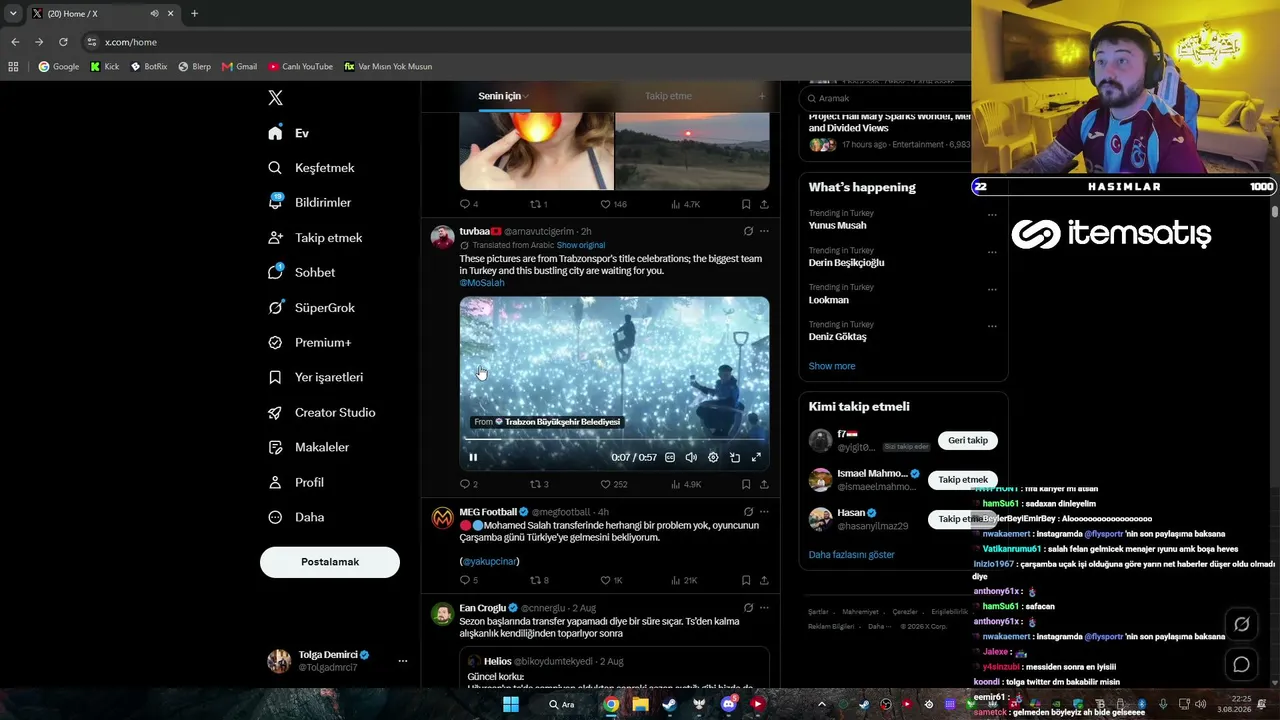
Task: Select the Senin için tab
Action: coord(503,96)
